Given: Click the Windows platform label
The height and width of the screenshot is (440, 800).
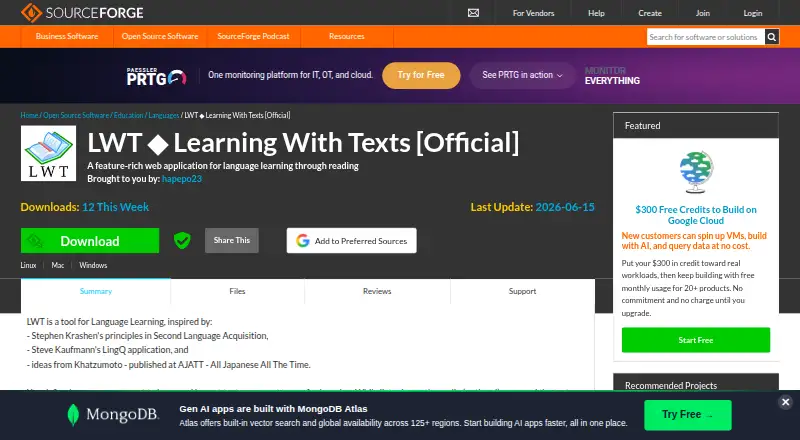Looking at the screenshot, I should click(93, 265).
